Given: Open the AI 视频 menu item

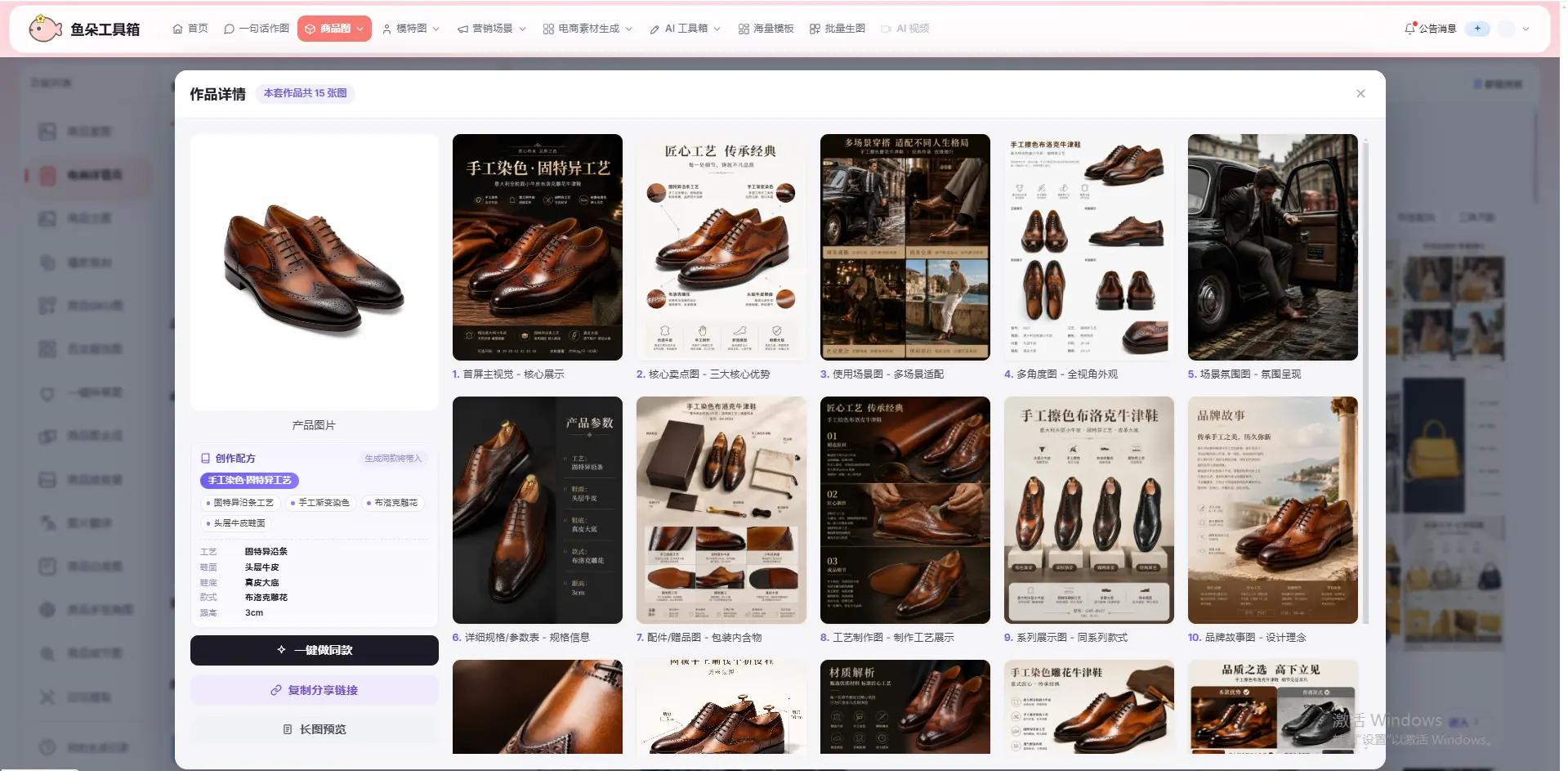Looking at the screenshot, I should point(905,29).
